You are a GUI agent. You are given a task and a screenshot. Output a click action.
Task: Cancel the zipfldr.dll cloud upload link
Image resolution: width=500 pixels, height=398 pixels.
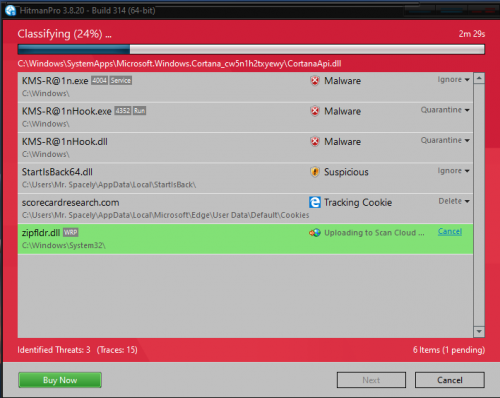450,231
